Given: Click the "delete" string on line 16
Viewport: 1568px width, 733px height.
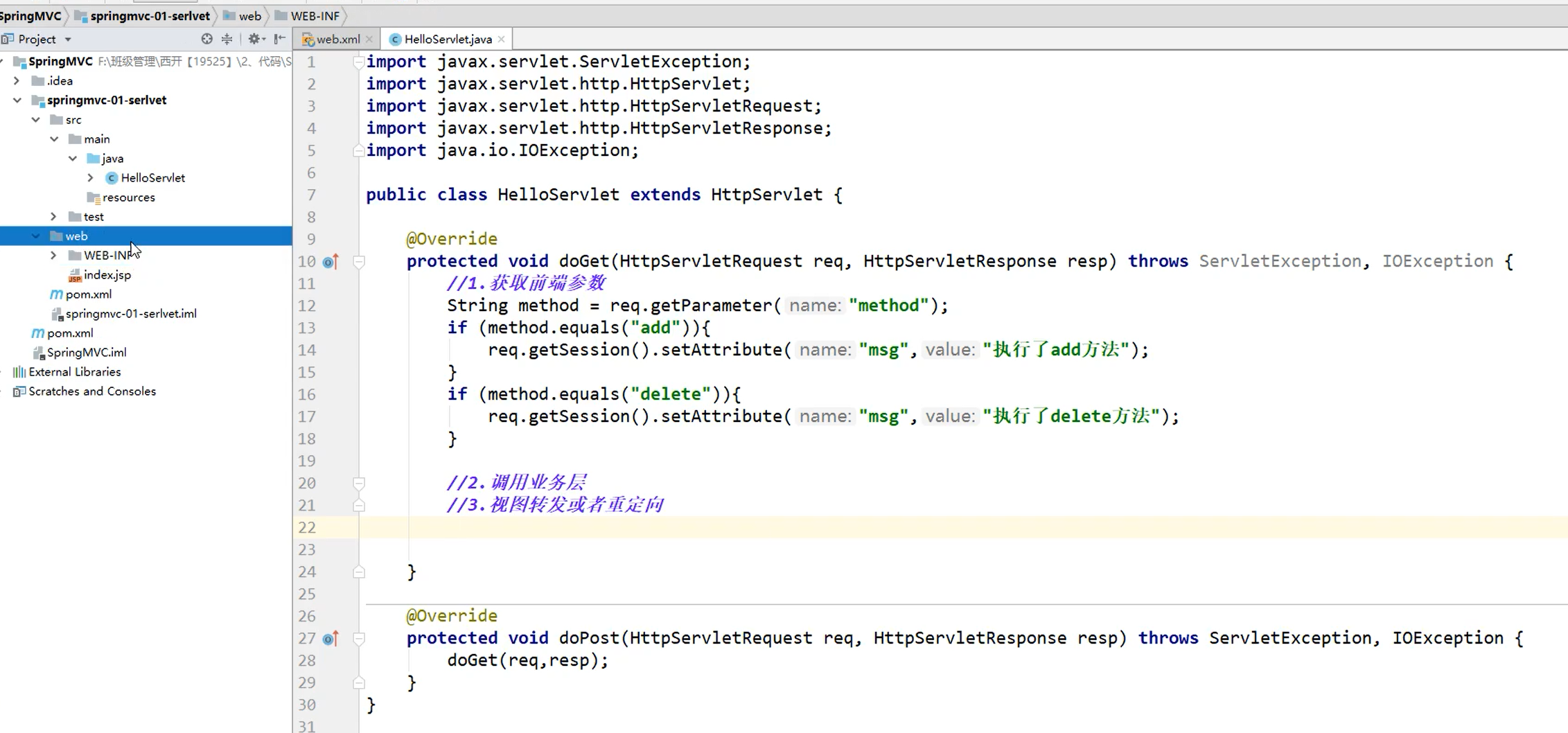Looking at the screenshot, I should click(x=671, y=394).
